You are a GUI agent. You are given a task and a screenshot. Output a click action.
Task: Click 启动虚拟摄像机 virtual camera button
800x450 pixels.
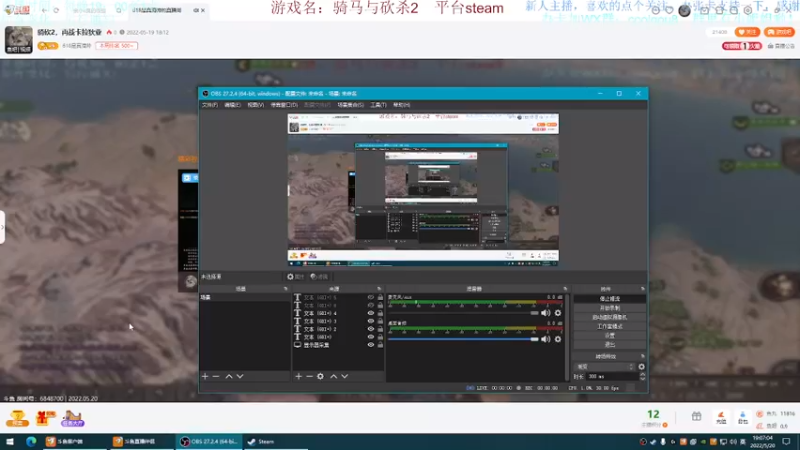[x=609, y=317]
